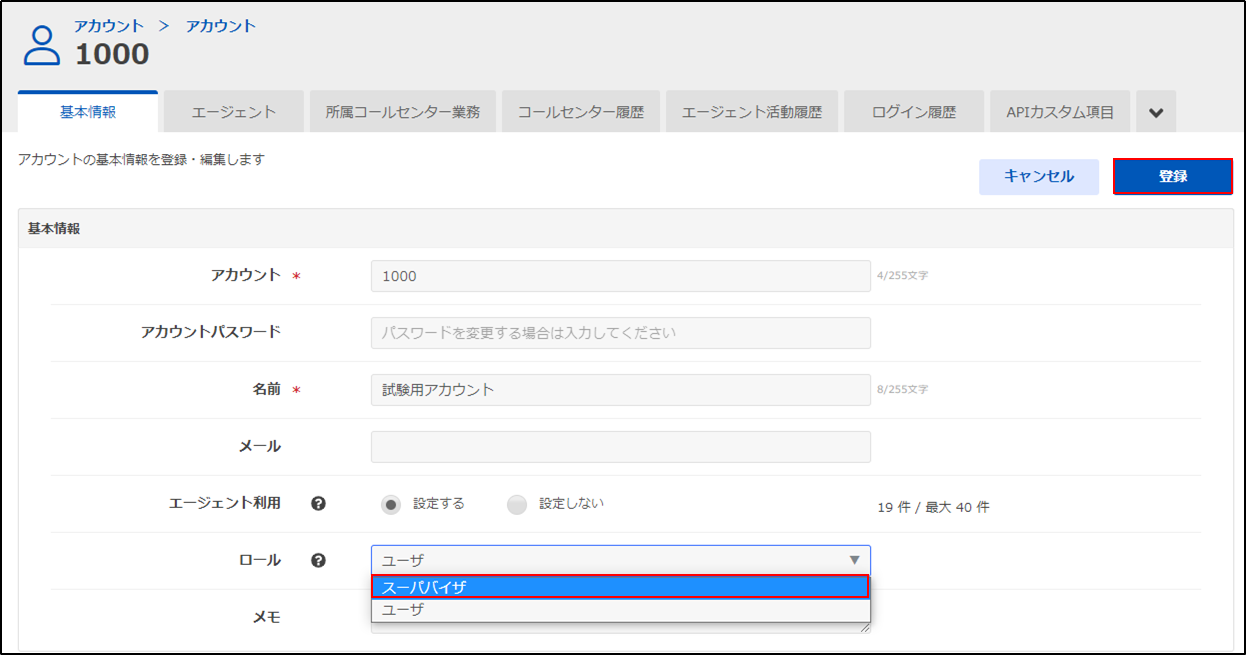Open help icon beside エージェント利用
Image resolution: width=1246 pixels, height=655 pixels.
coord(318,504)
